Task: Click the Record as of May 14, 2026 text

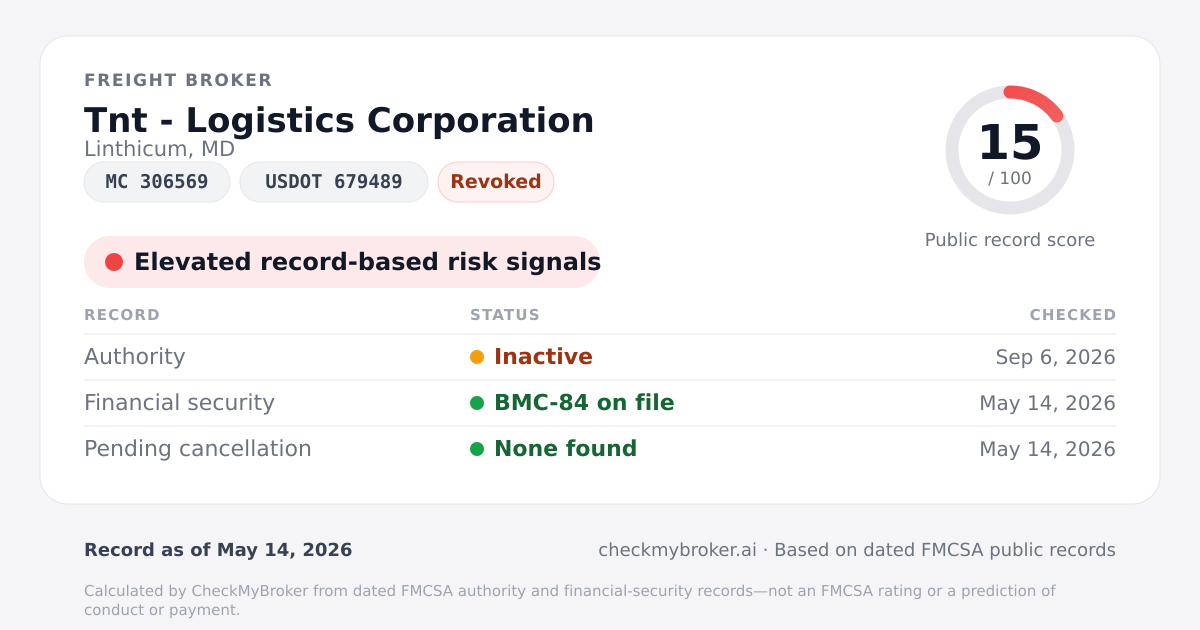Action: pos(218,550)
